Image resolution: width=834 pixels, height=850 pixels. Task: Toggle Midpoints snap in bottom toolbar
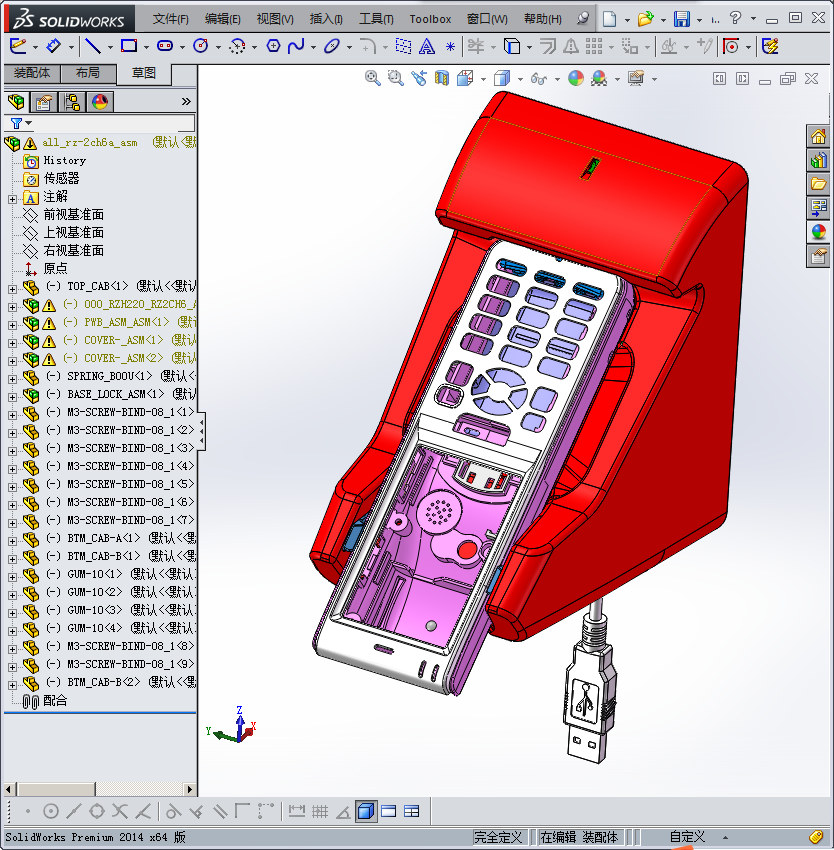(x=74, y=811)
